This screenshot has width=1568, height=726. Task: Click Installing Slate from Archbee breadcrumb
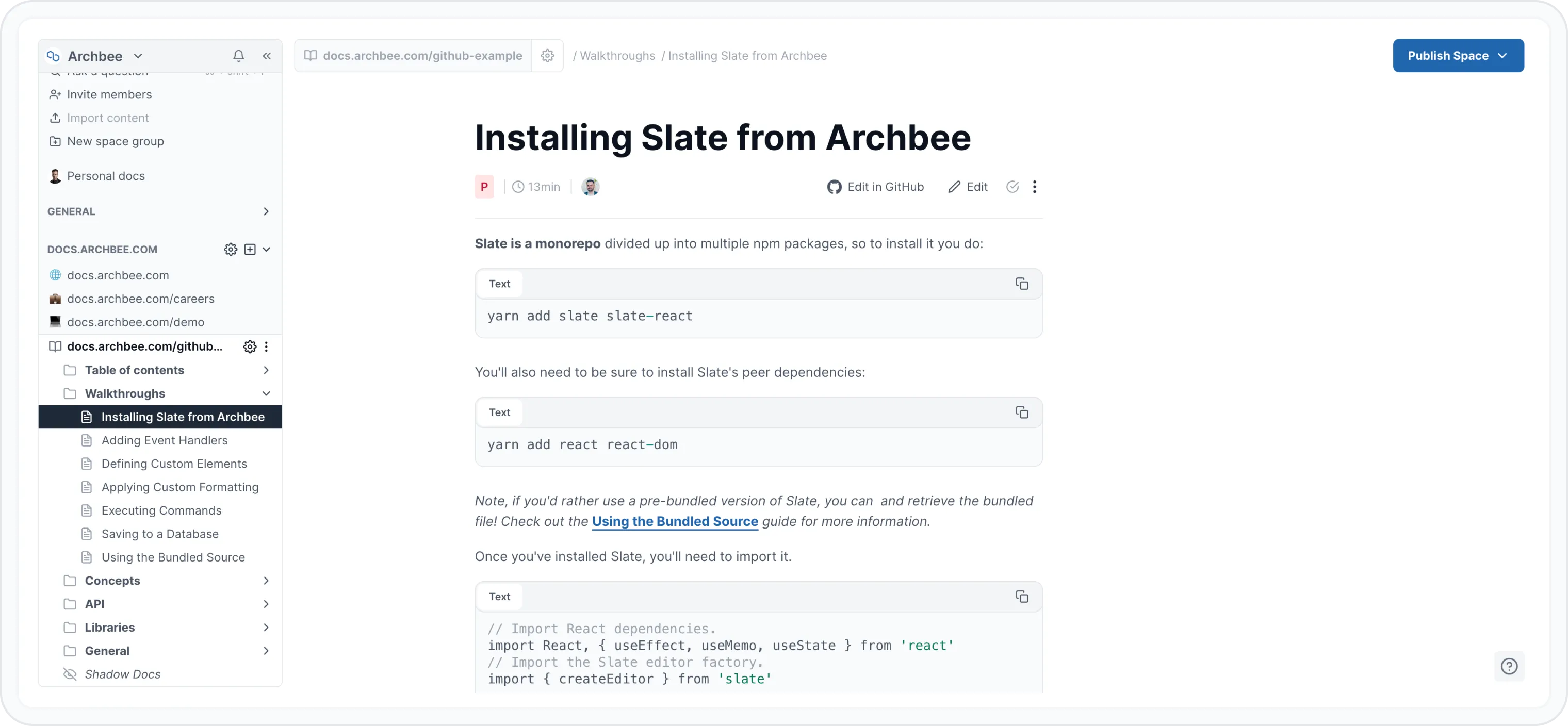tap(747, 55)
